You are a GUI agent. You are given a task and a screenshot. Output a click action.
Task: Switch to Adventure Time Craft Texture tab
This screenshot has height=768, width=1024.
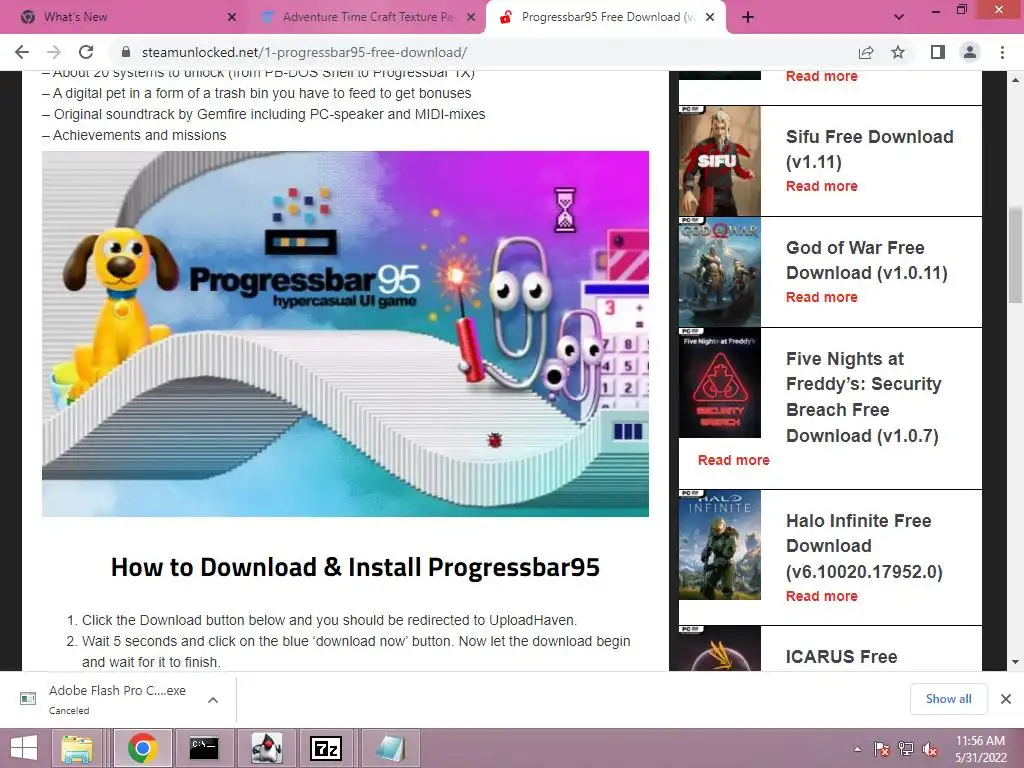368,17
